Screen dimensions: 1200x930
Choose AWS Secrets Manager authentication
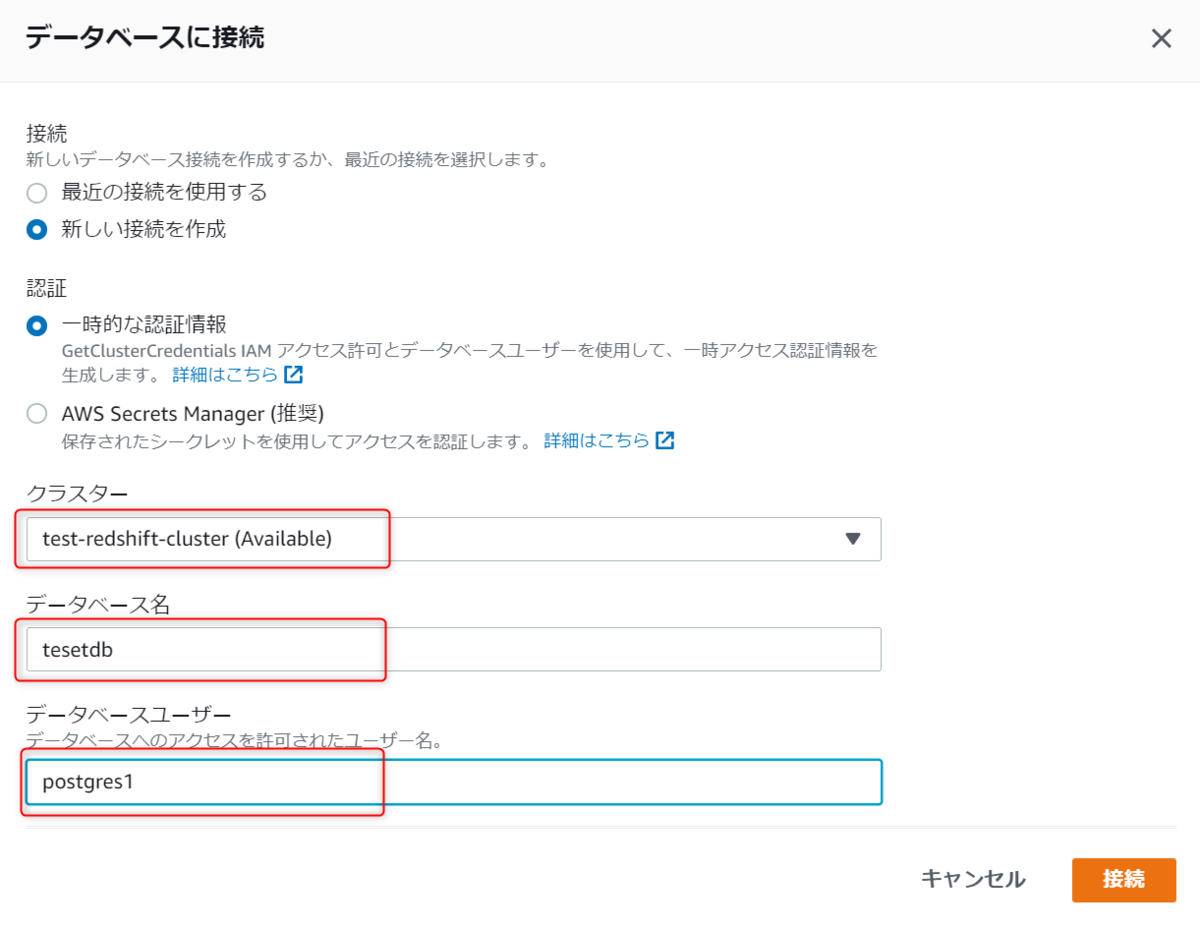point(37,414)
